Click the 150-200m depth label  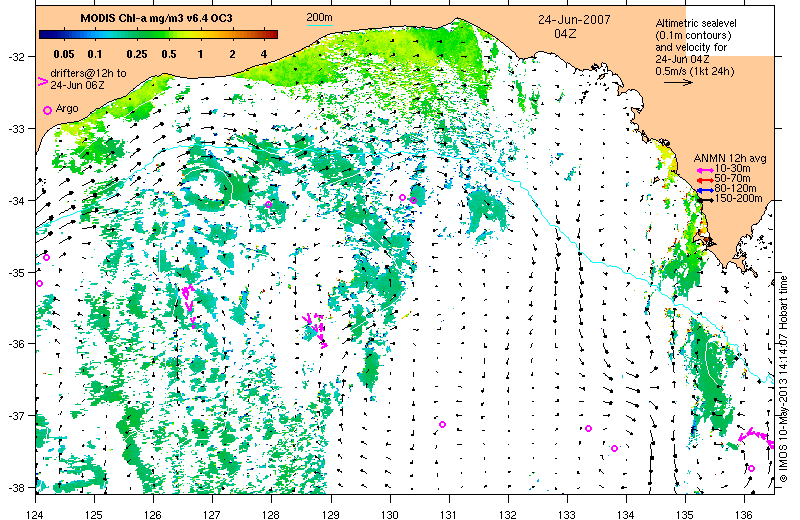coord(738,199)
